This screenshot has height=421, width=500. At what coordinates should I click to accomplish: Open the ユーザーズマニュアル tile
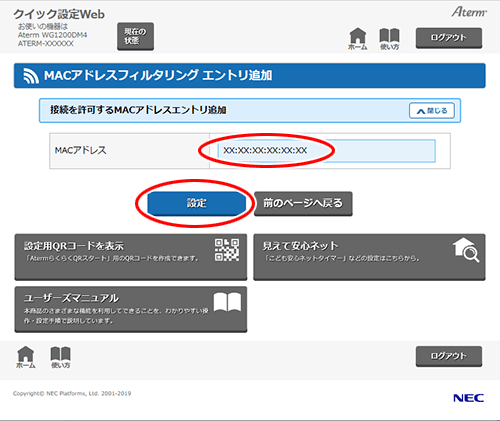(x=131, y=309)
